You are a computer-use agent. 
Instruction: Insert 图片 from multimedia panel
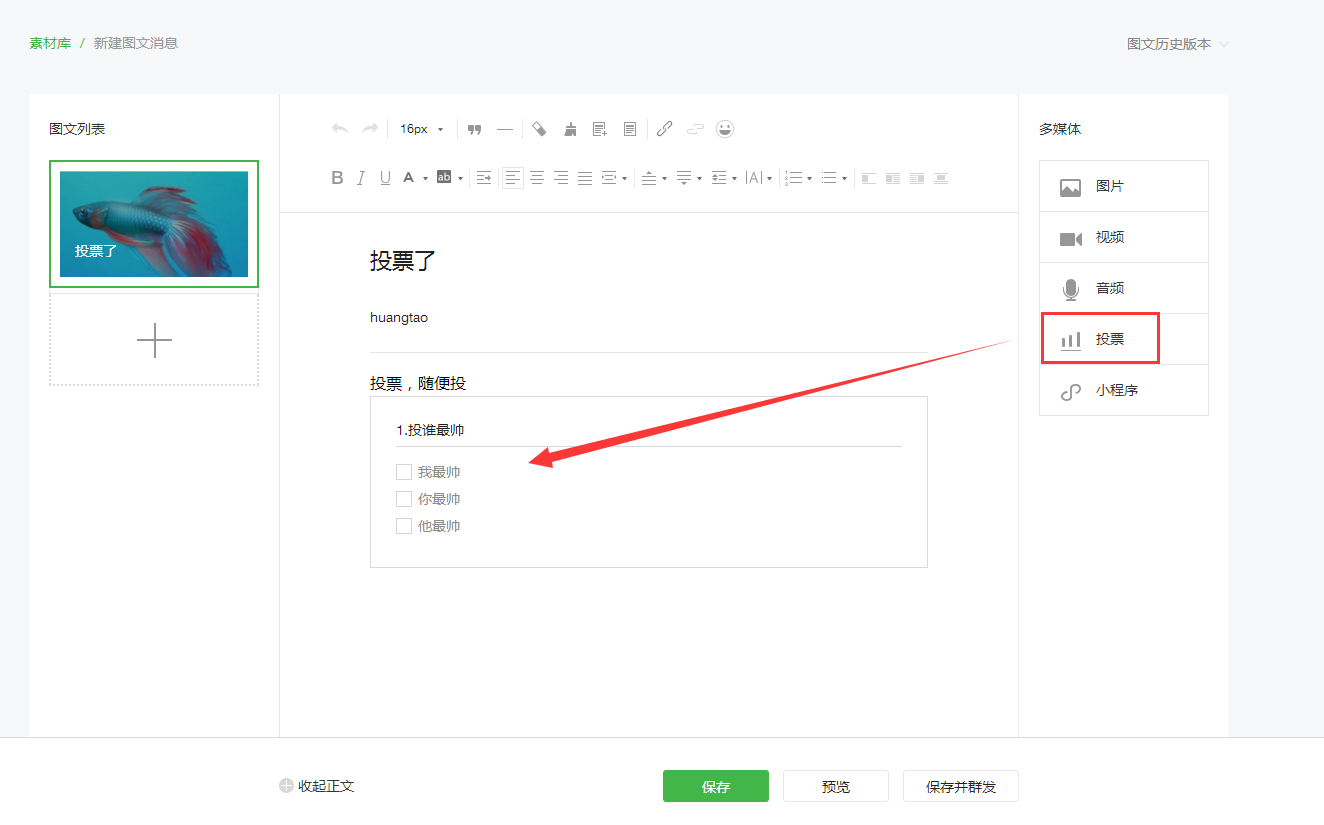(1124, 186)
